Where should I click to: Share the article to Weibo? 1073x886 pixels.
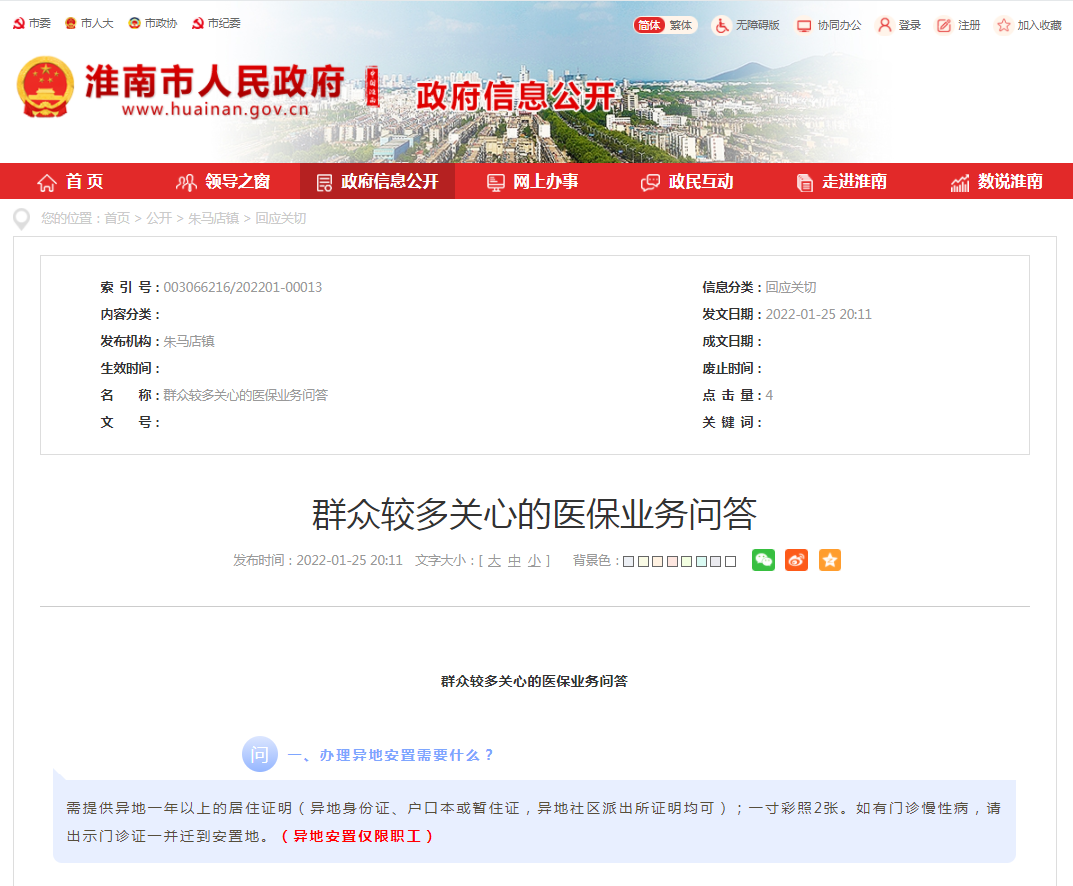(796, 561)
